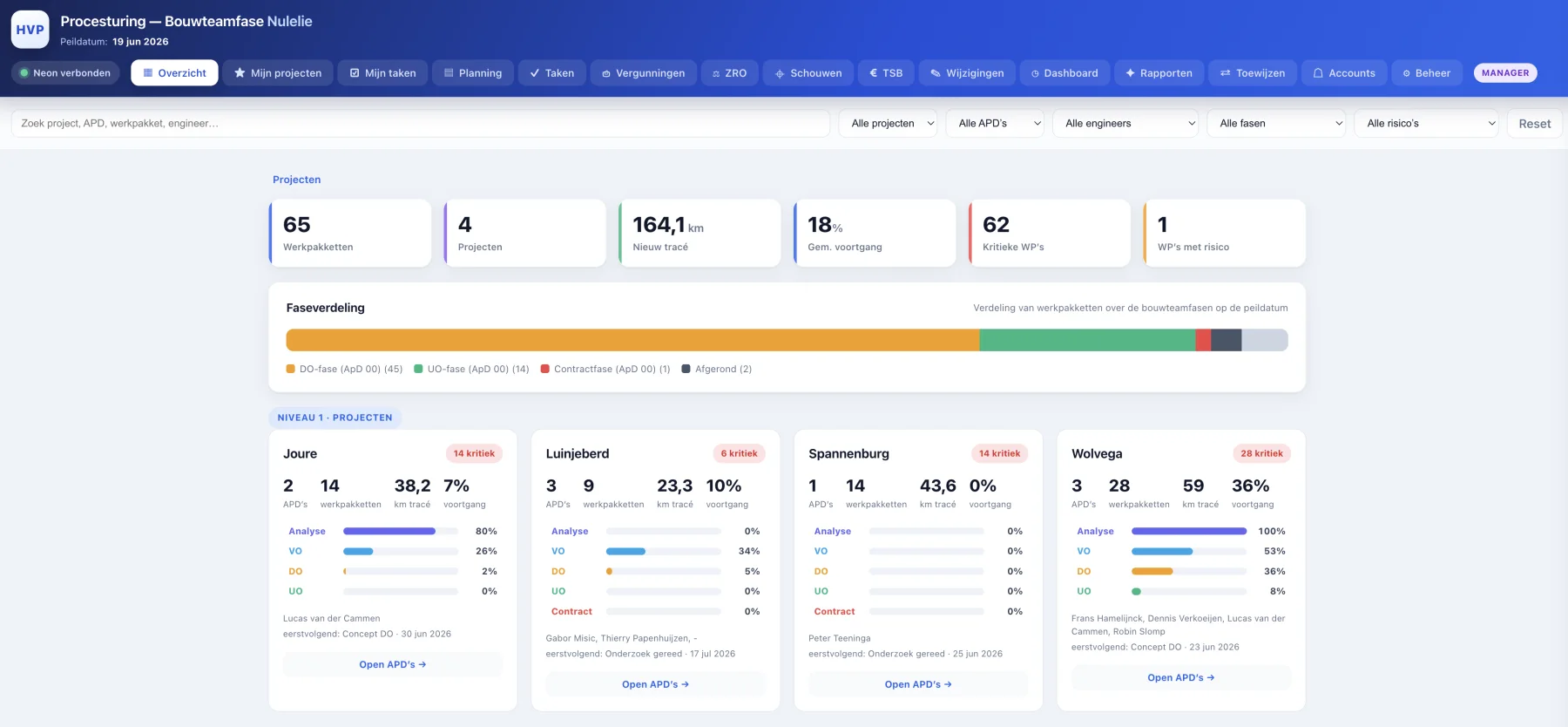The width and height of the screenshot is (1568, 727).
Task: Click the search field for projects
Action: (421, 124)
